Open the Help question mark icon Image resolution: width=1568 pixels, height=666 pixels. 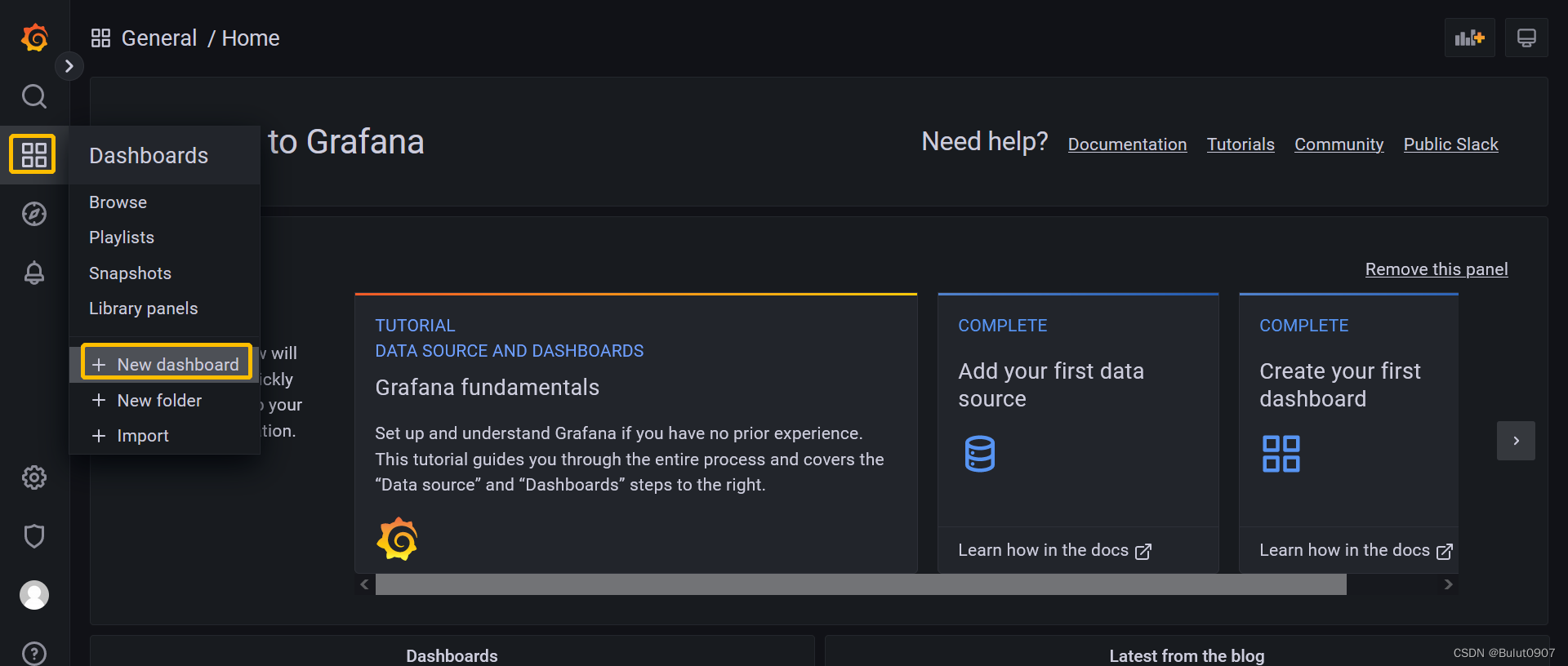coord(34,654)
